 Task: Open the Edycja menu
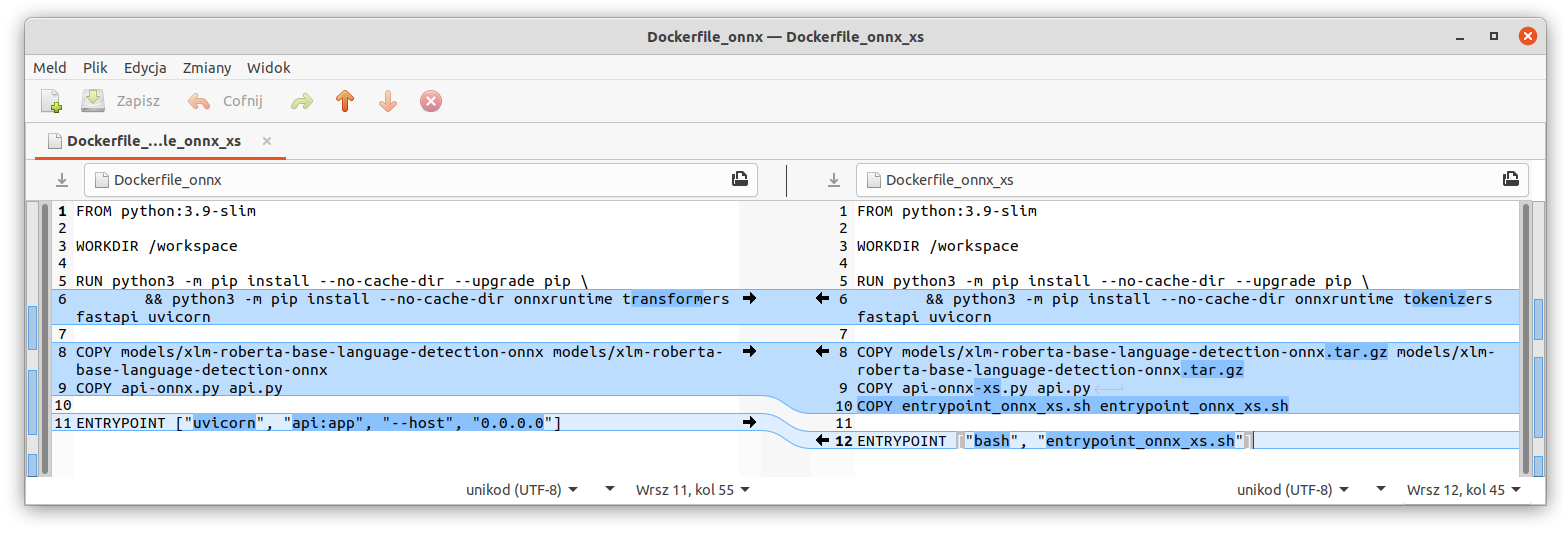point(145,68)
